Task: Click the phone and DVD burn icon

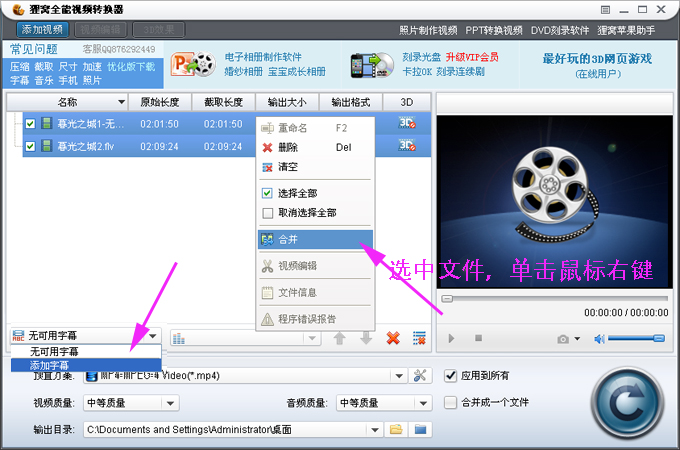Action: point(372,65)
